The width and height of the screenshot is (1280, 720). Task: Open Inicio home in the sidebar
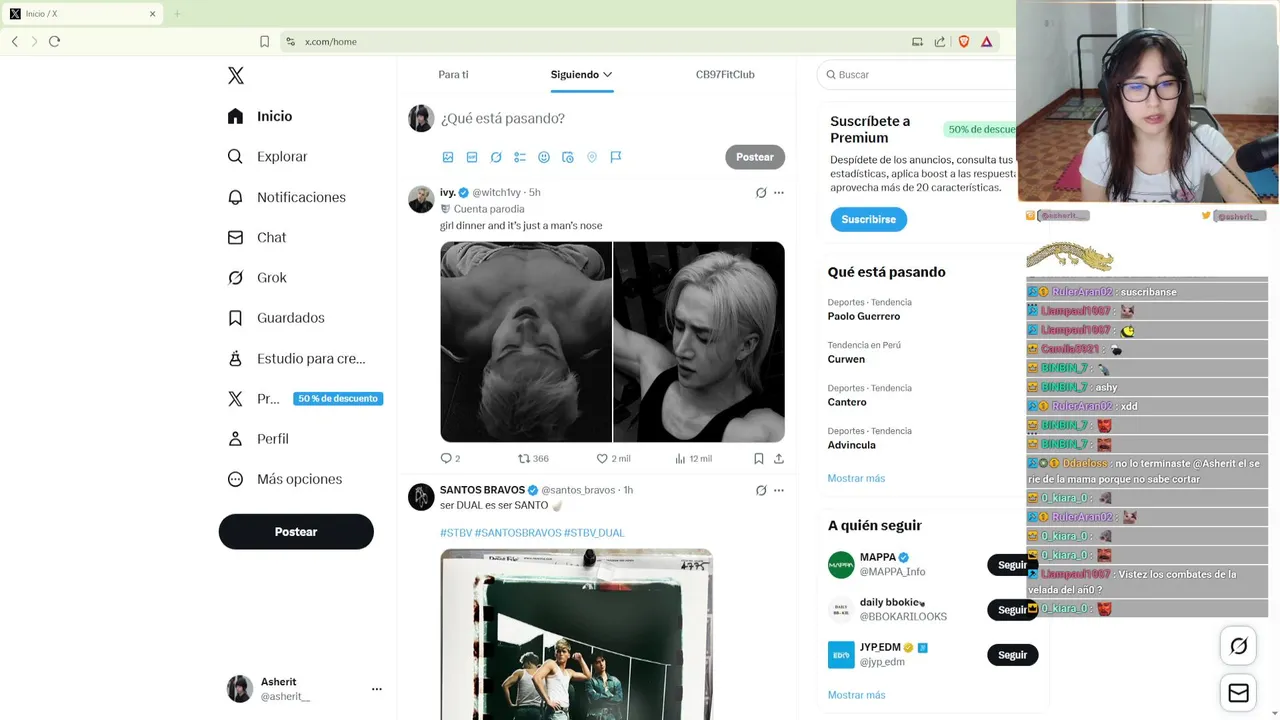[260, 116]
